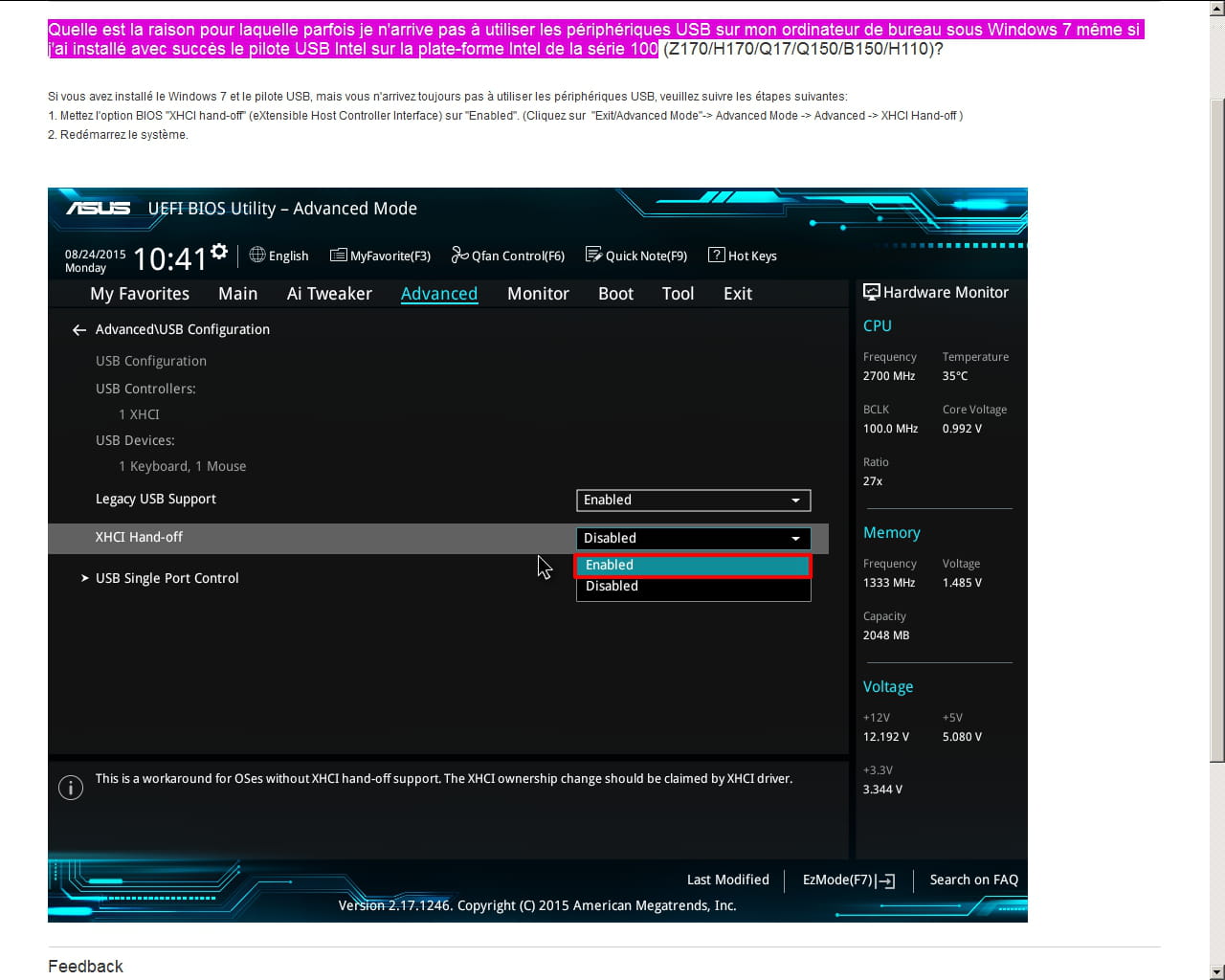
Task: Click the Quick Note(F9) notepad icon
Action: click(x=593, y=255)
